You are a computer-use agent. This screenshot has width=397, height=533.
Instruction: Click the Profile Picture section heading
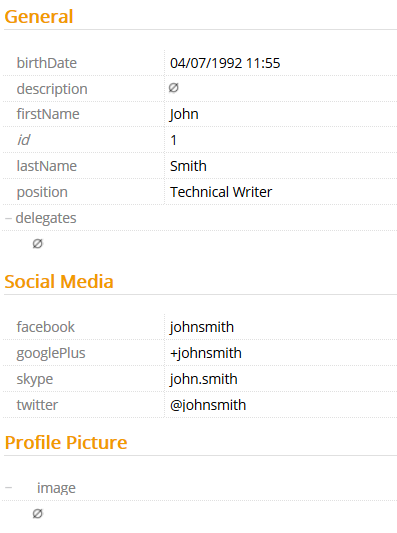tap(66, 443)
